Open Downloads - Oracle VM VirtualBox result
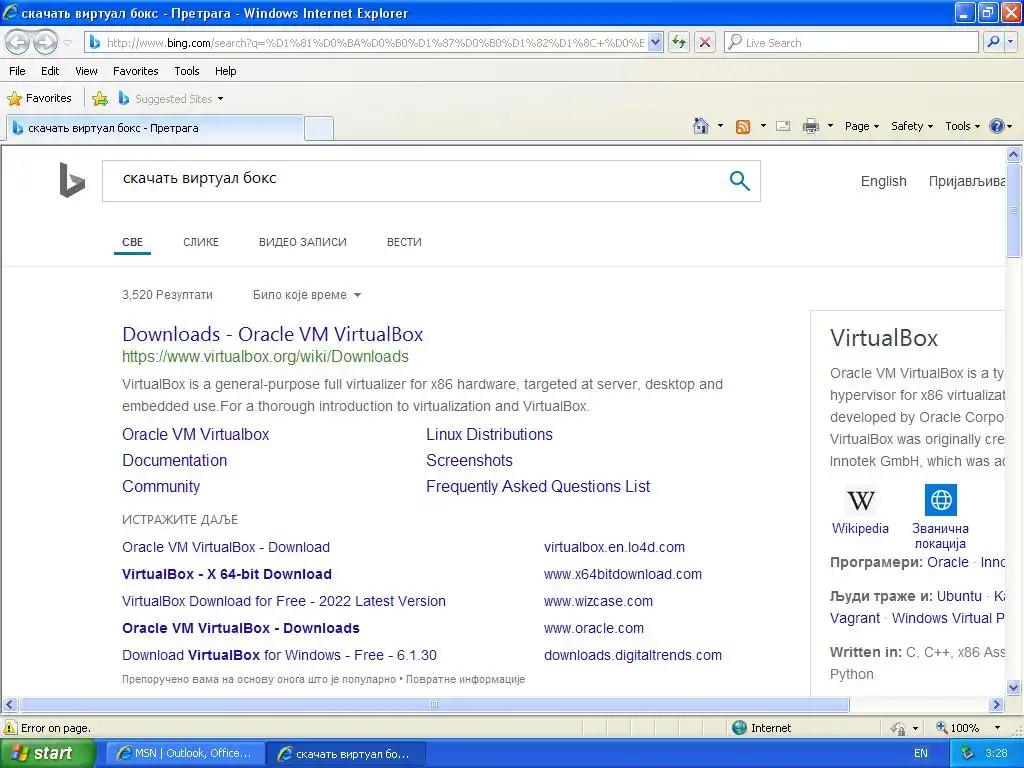The width and height of the screenshot is (1024, 768). 272,334
